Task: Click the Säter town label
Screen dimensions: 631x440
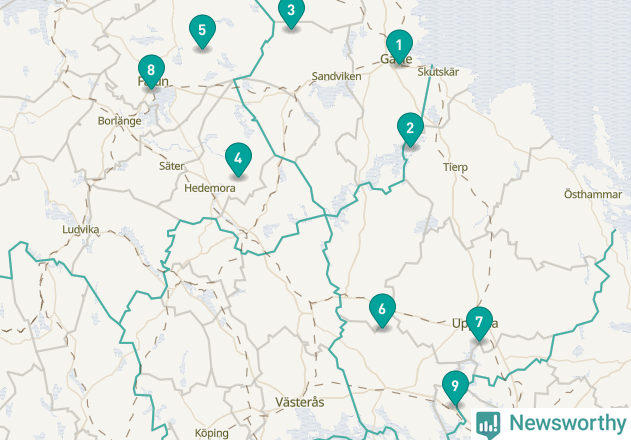Action: [171, 166]
